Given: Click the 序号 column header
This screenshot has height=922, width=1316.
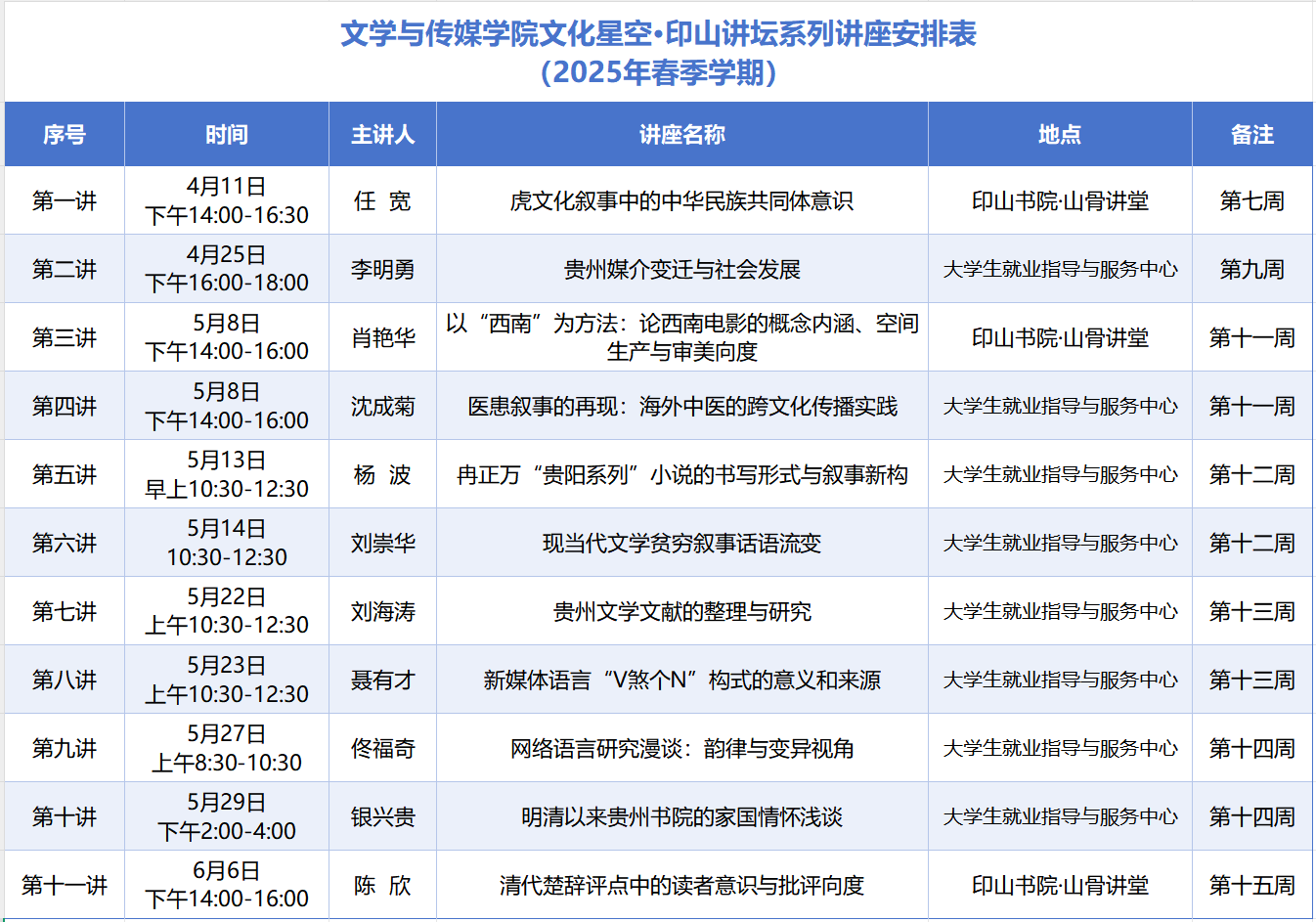Looking at the screenshot, I should pos(65,135).
